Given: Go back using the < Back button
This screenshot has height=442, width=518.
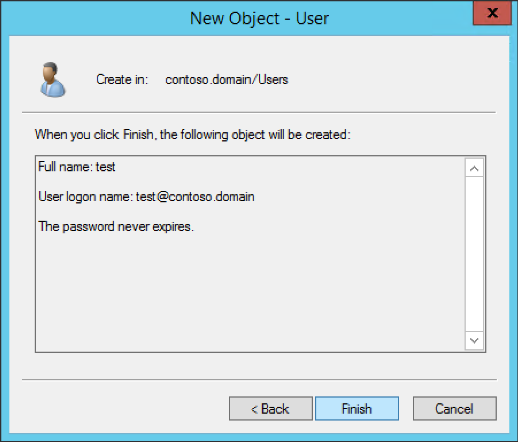Looking at the screenshot, I should pyautogui.click(x=271, y=409).
